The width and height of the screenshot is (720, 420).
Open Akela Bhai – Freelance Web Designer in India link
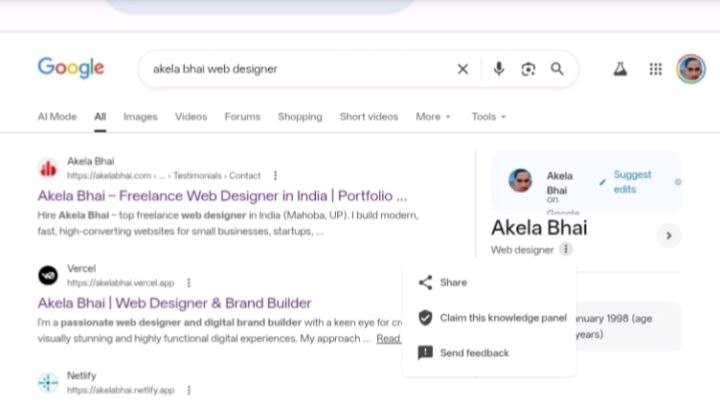pos(222,196)
